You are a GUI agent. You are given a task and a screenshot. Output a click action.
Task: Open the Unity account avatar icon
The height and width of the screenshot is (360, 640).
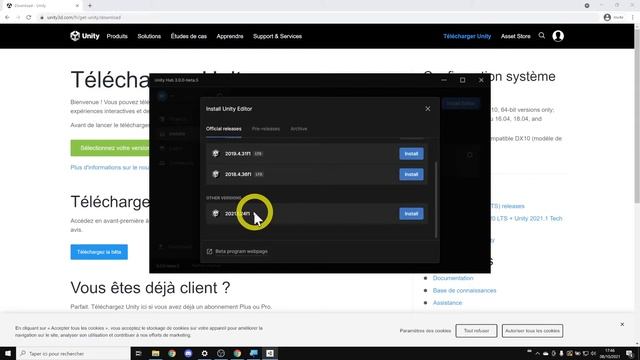[x=558, y=36]
